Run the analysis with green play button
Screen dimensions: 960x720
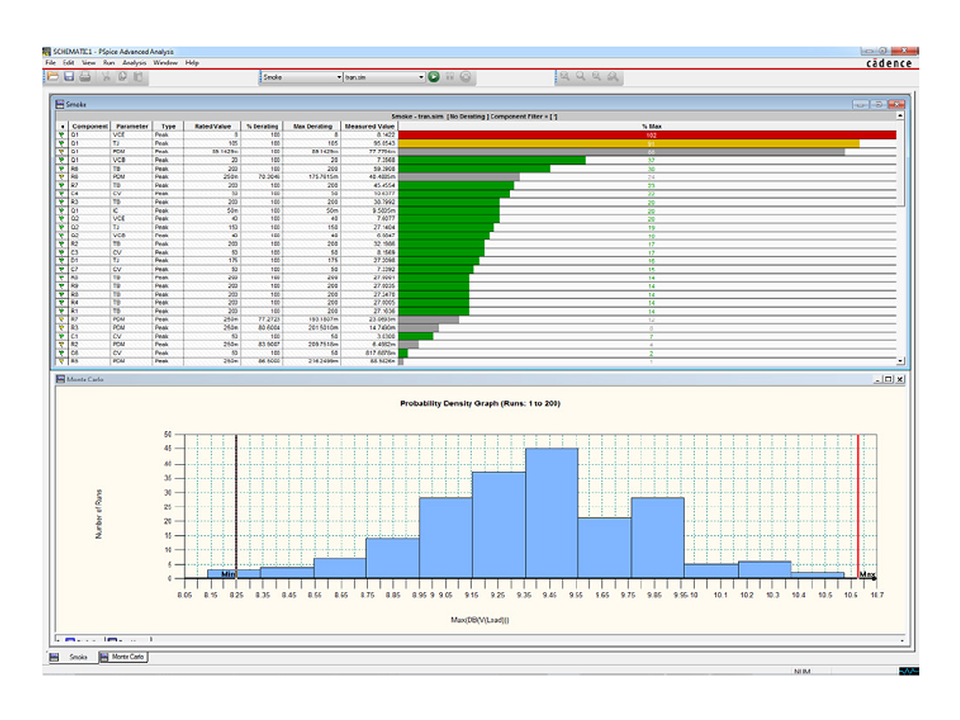(x=434, y=77)
